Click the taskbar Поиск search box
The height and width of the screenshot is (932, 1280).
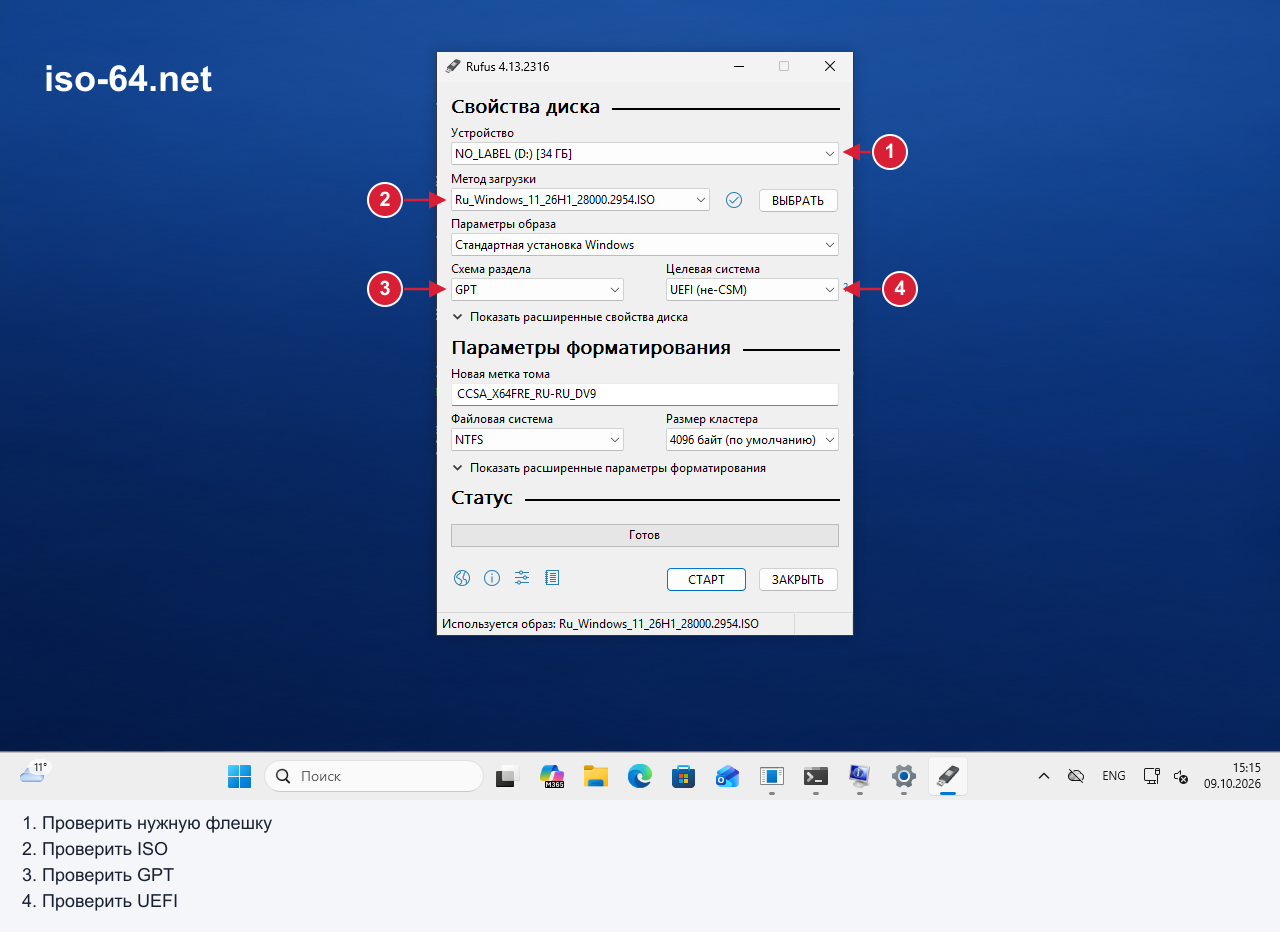pyautogui.click(x=374, y=776)
